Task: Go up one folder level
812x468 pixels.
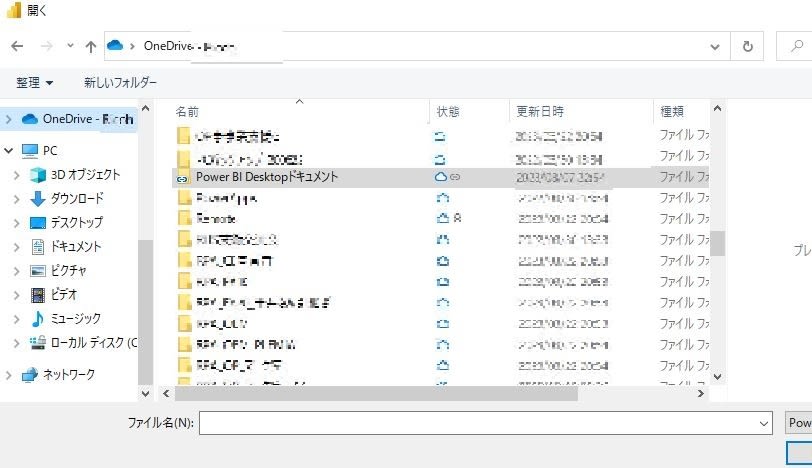Action: tap(91, 47)
